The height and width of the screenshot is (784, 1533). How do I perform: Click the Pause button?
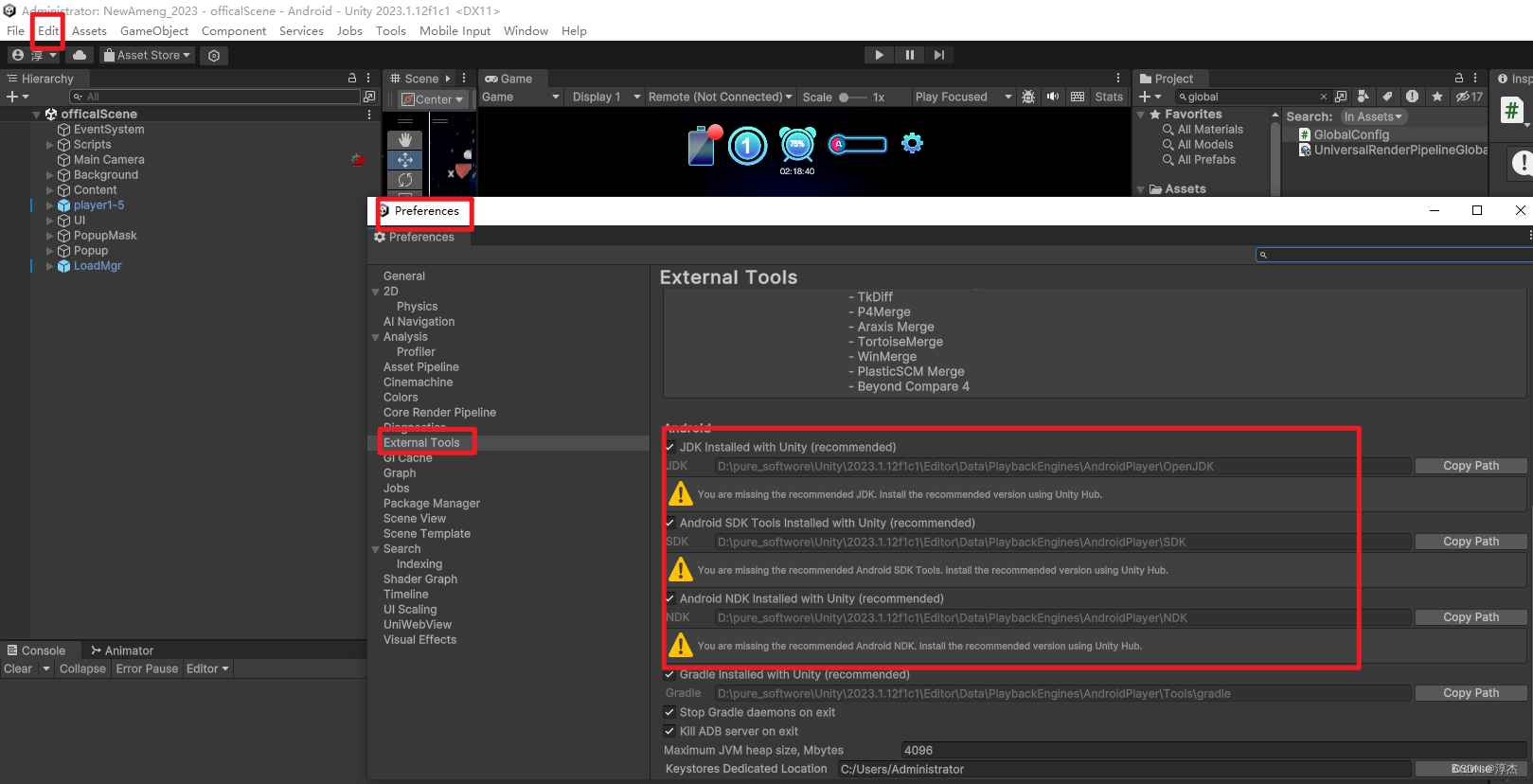pyautogui.click(x=909, y=55)
